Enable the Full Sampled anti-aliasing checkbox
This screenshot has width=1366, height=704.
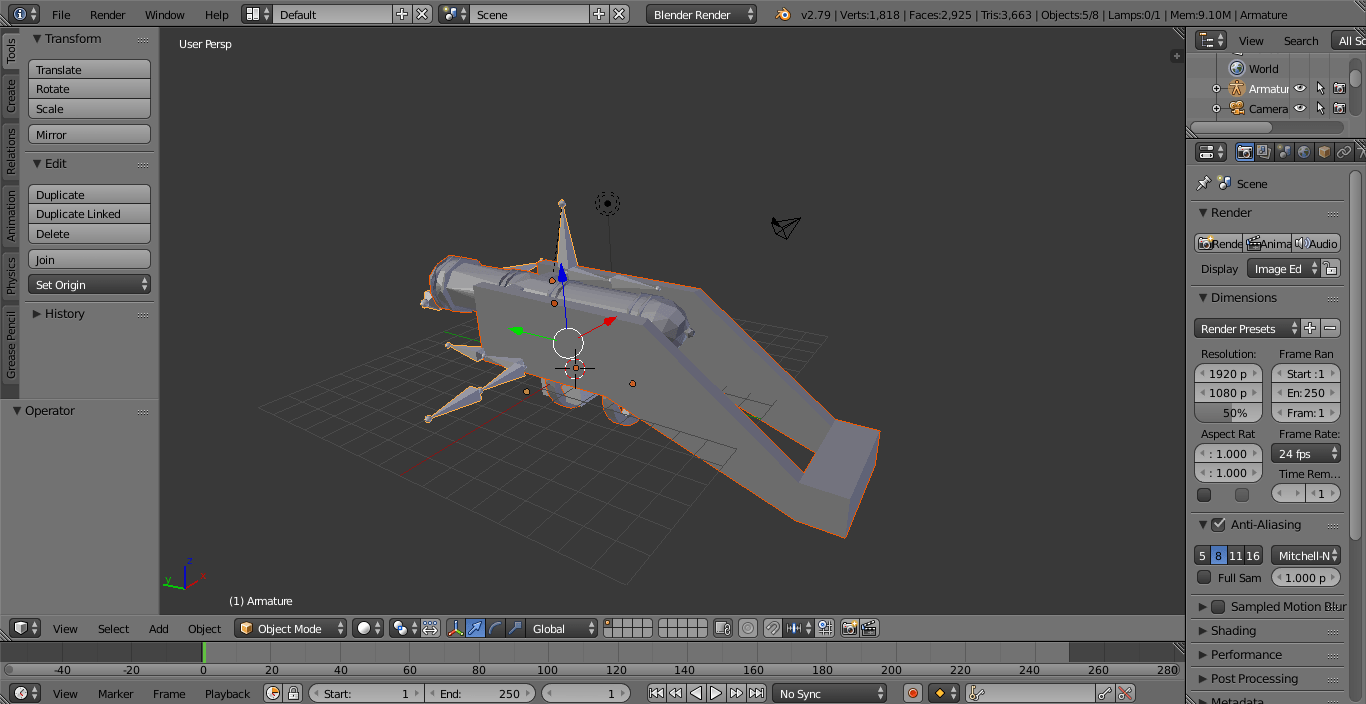click(x=1204, y=577)
